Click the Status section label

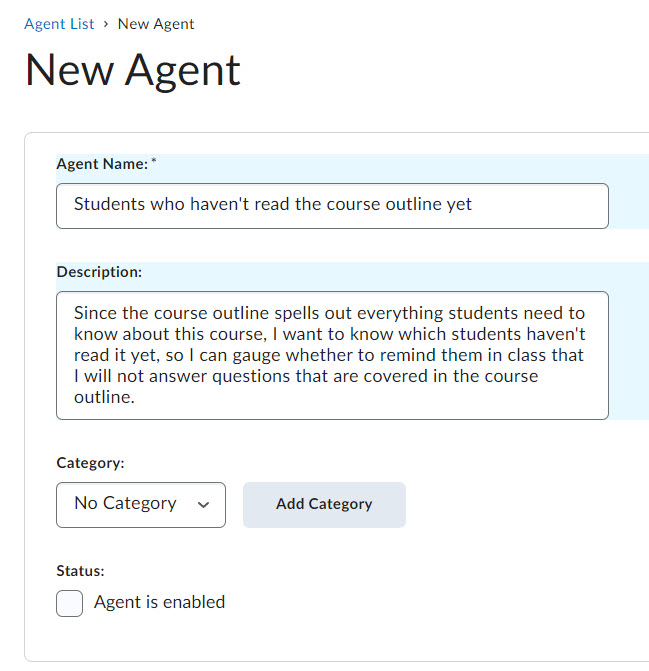[x=80, y=571]
